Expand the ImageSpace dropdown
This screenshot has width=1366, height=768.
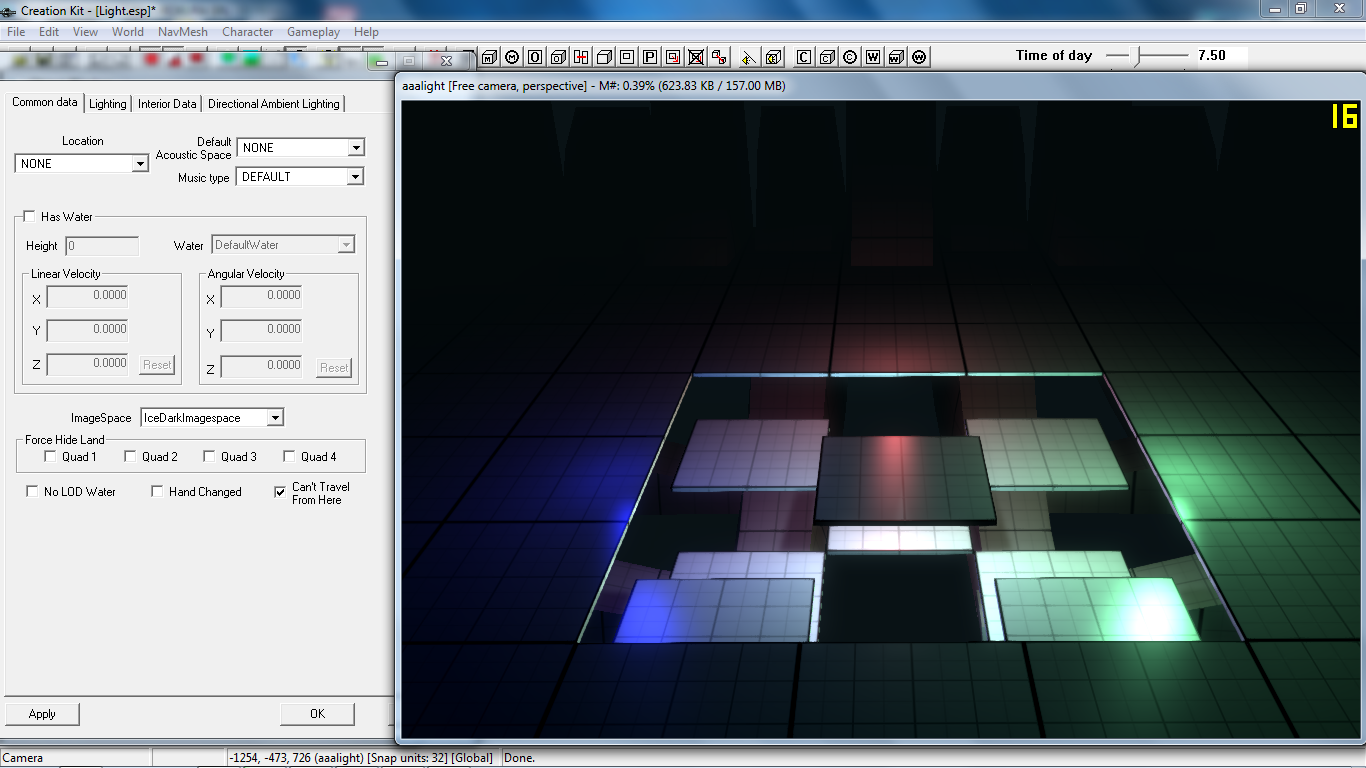[275, 418]
